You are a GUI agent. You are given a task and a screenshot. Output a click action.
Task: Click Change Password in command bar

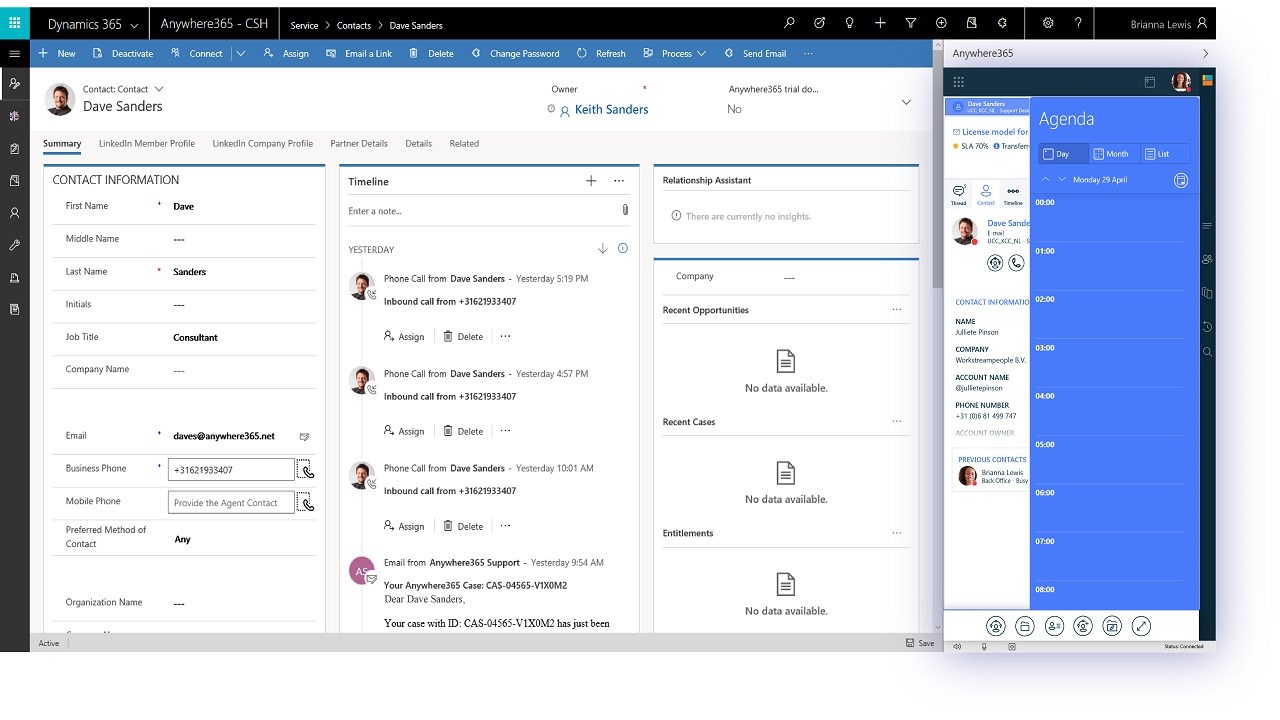click(515, 53)
